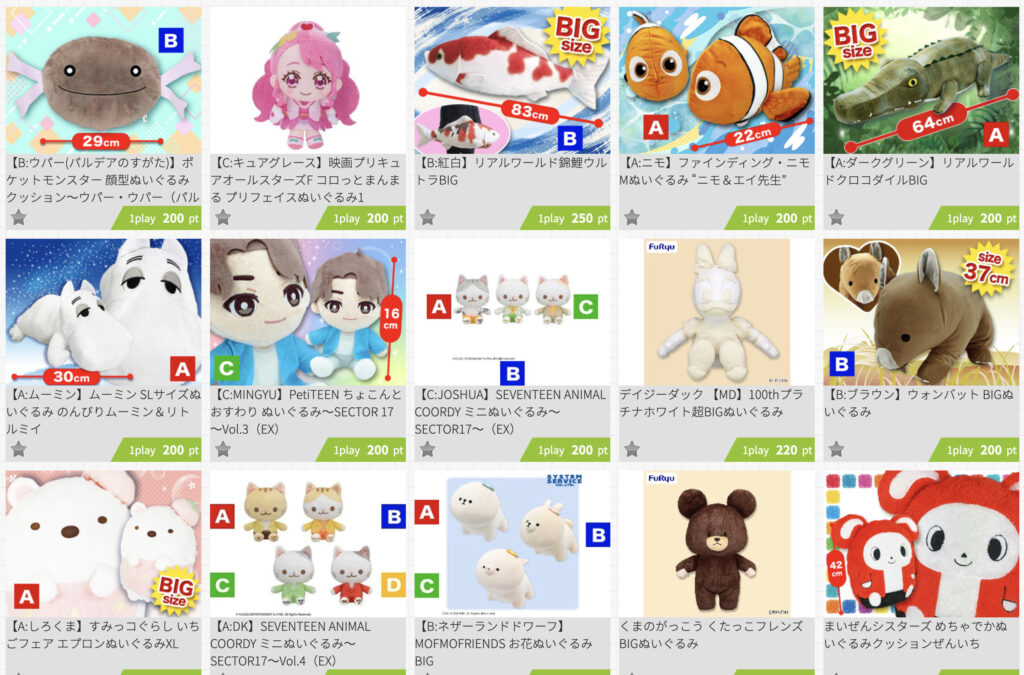Favorite the Wooper face cushion with star
The height and width of the screenshot is (675, 1024).
tap(18, 217)
